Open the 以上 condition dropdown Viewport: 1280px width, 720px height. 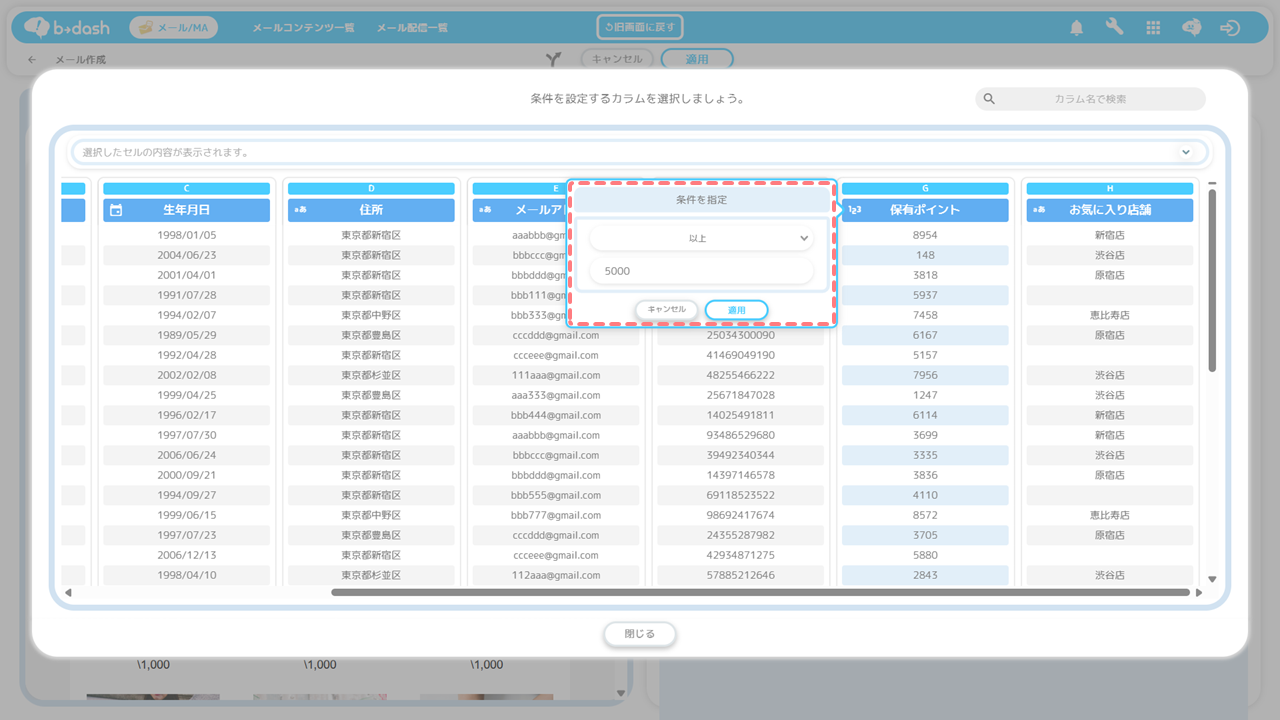coord(701,239)
